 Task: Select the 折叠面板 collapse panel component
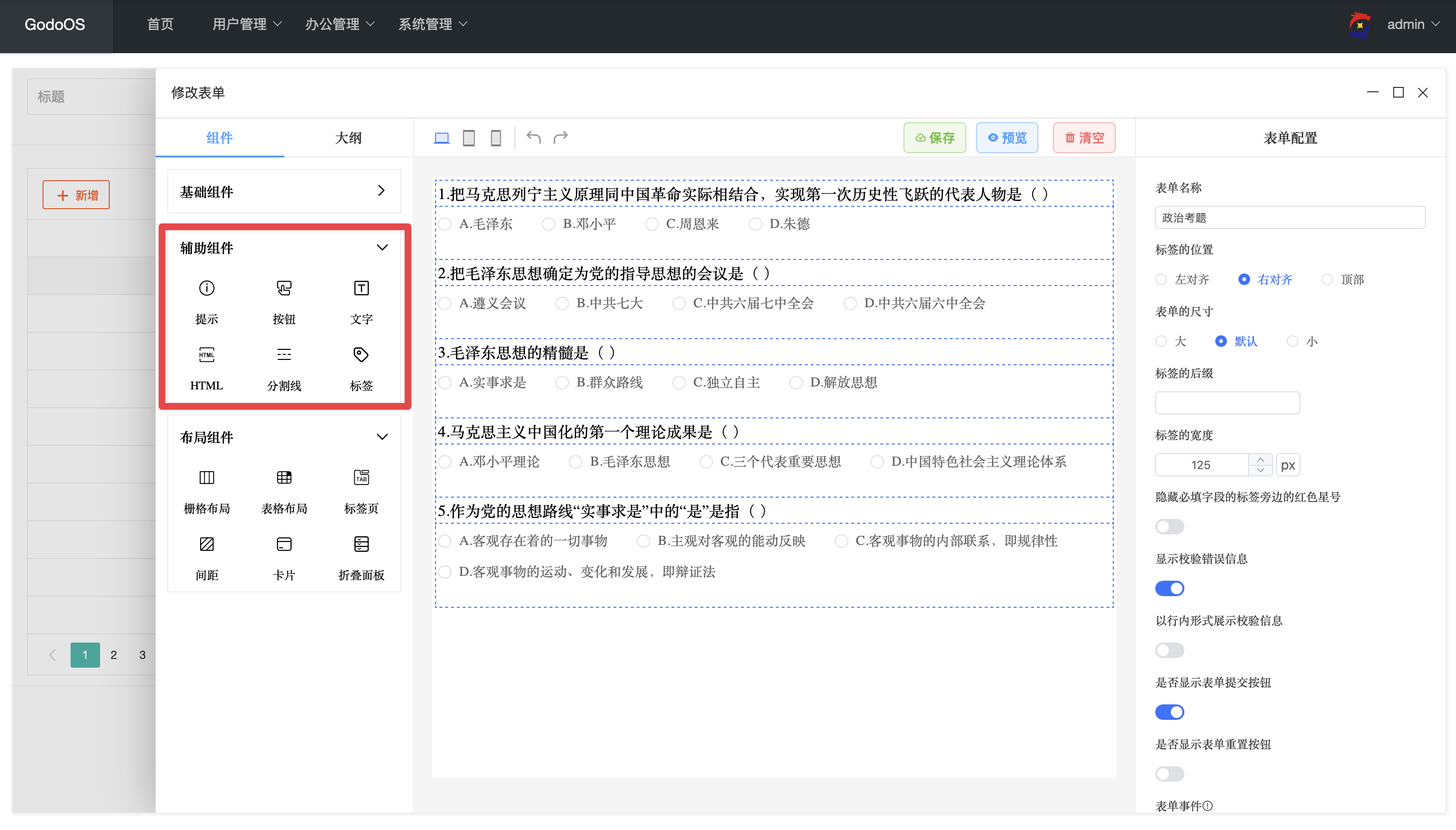(361, 558)
